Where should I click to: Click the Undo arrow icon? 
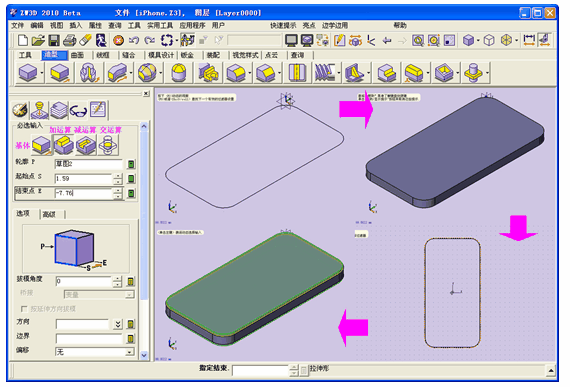(x=134, y=40)
